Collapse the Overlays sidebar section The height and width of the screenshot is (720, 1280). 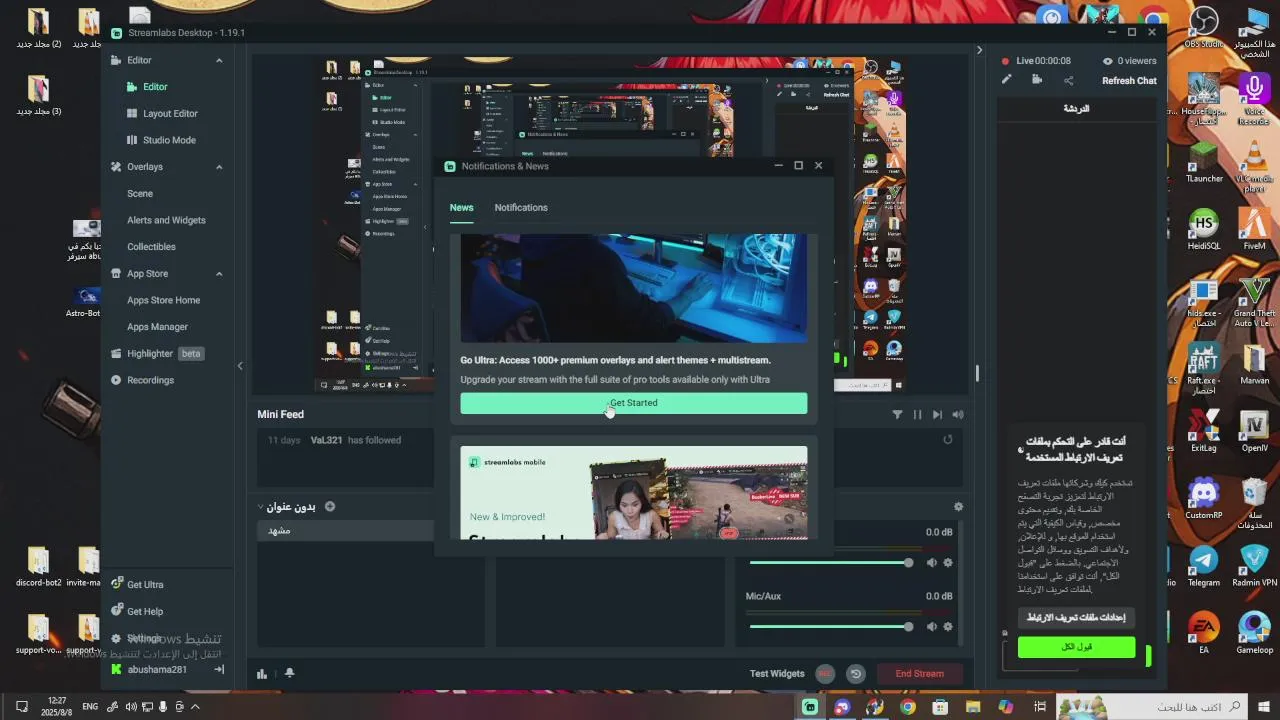click(219, 167)
